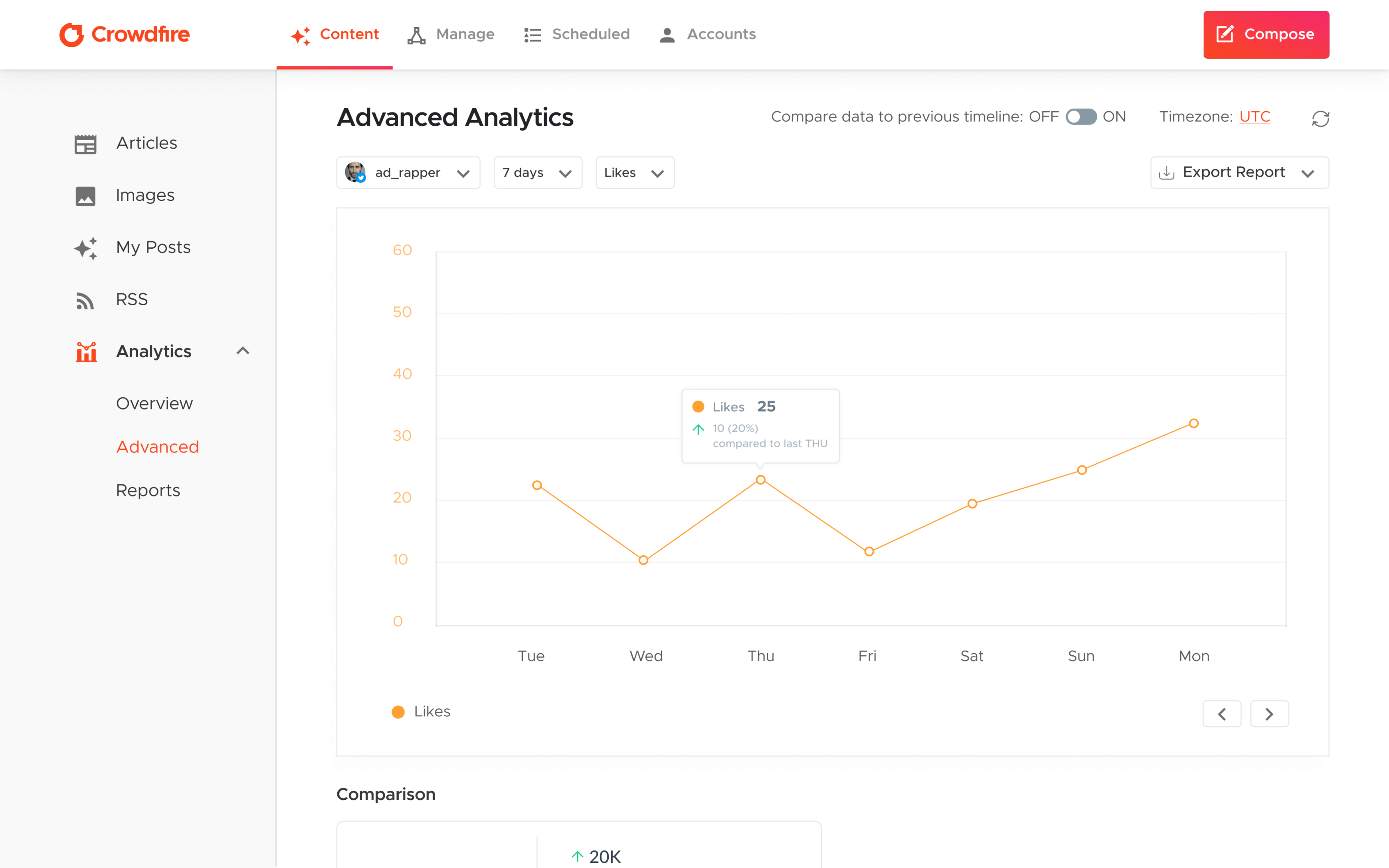Click the Scheduled list icon
Screen dimensions: 1389x868
(x=532, y=35)
